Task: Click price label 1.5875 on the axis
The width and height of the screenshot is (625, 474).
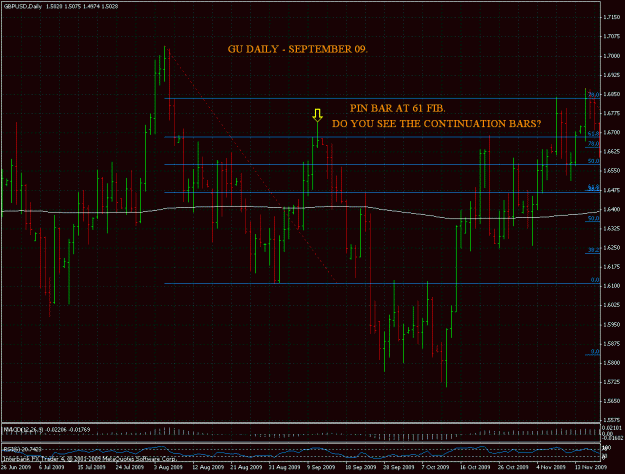Action: click(x=611, y=344)
